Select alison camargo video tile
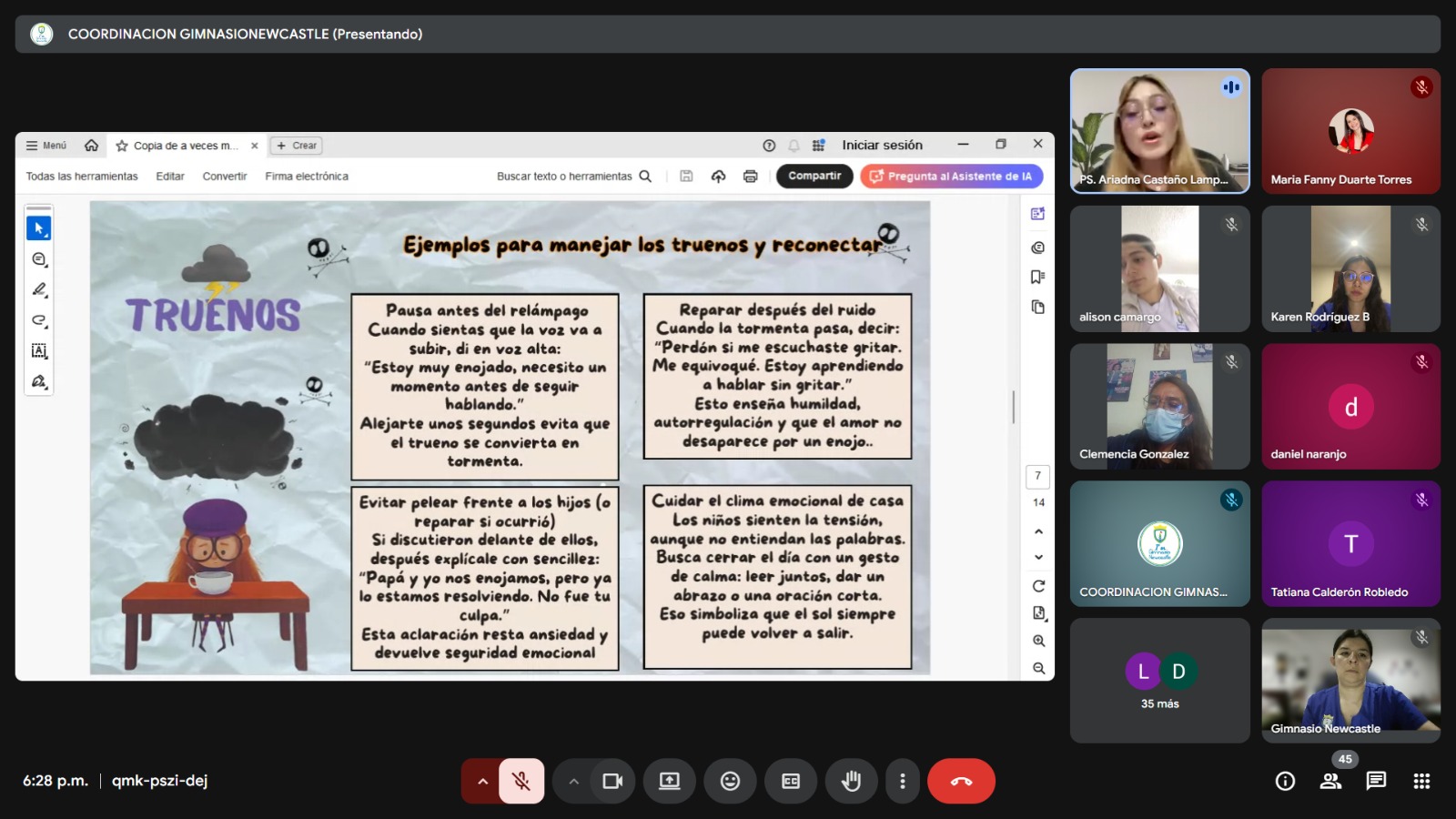This screenshot has width=1456, height=819. click(x=1159, y=268)
